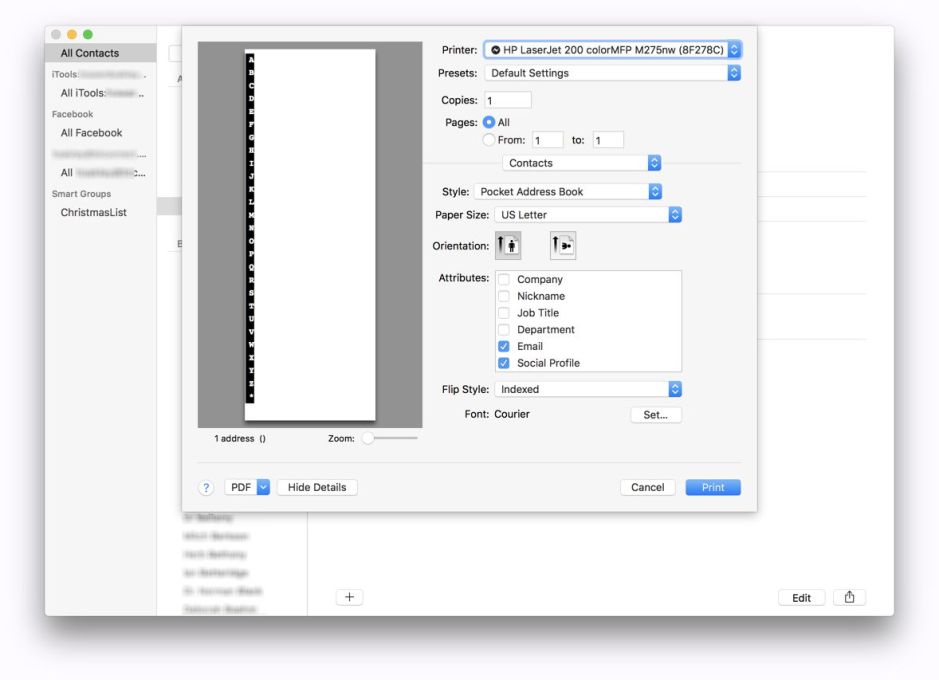
Task: Select portrait orientation icon
Action: 507,246
